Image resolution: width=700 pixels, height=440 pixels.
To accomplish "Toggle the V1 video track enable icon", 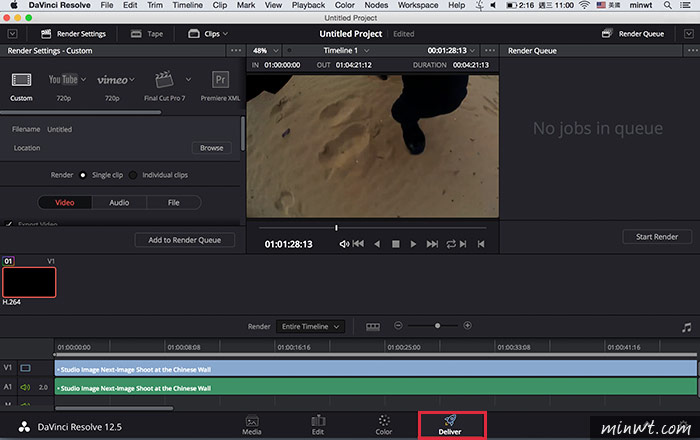I will click(x=25, y=368).
